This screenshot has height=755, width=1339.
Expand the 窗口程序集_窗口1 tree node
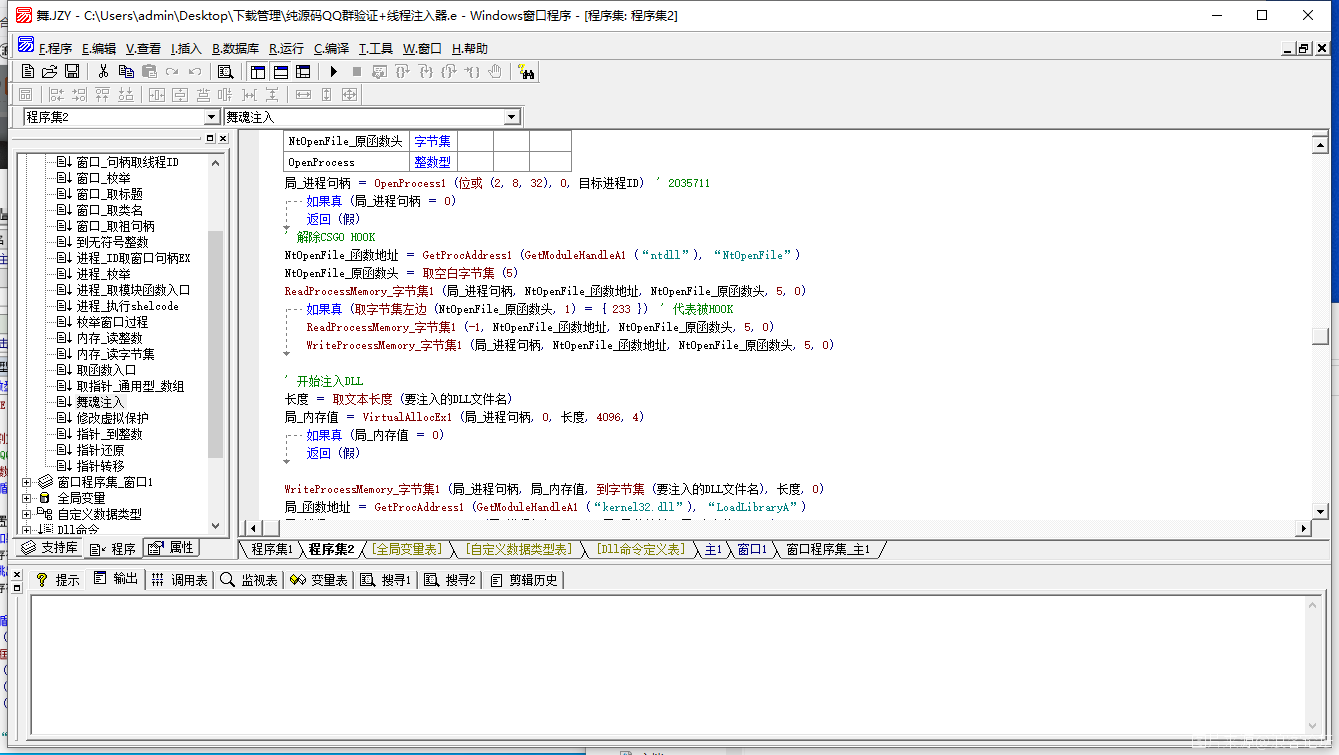(x=27, y=482)
